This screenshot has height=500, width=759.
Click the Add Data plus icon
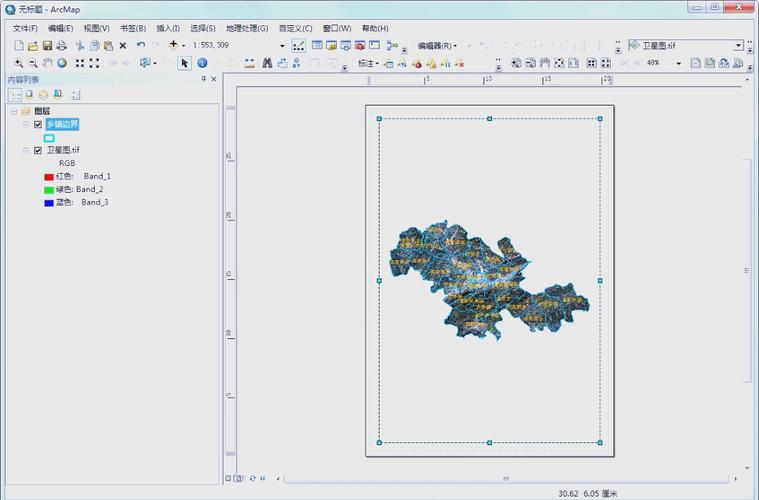[173, 45]
